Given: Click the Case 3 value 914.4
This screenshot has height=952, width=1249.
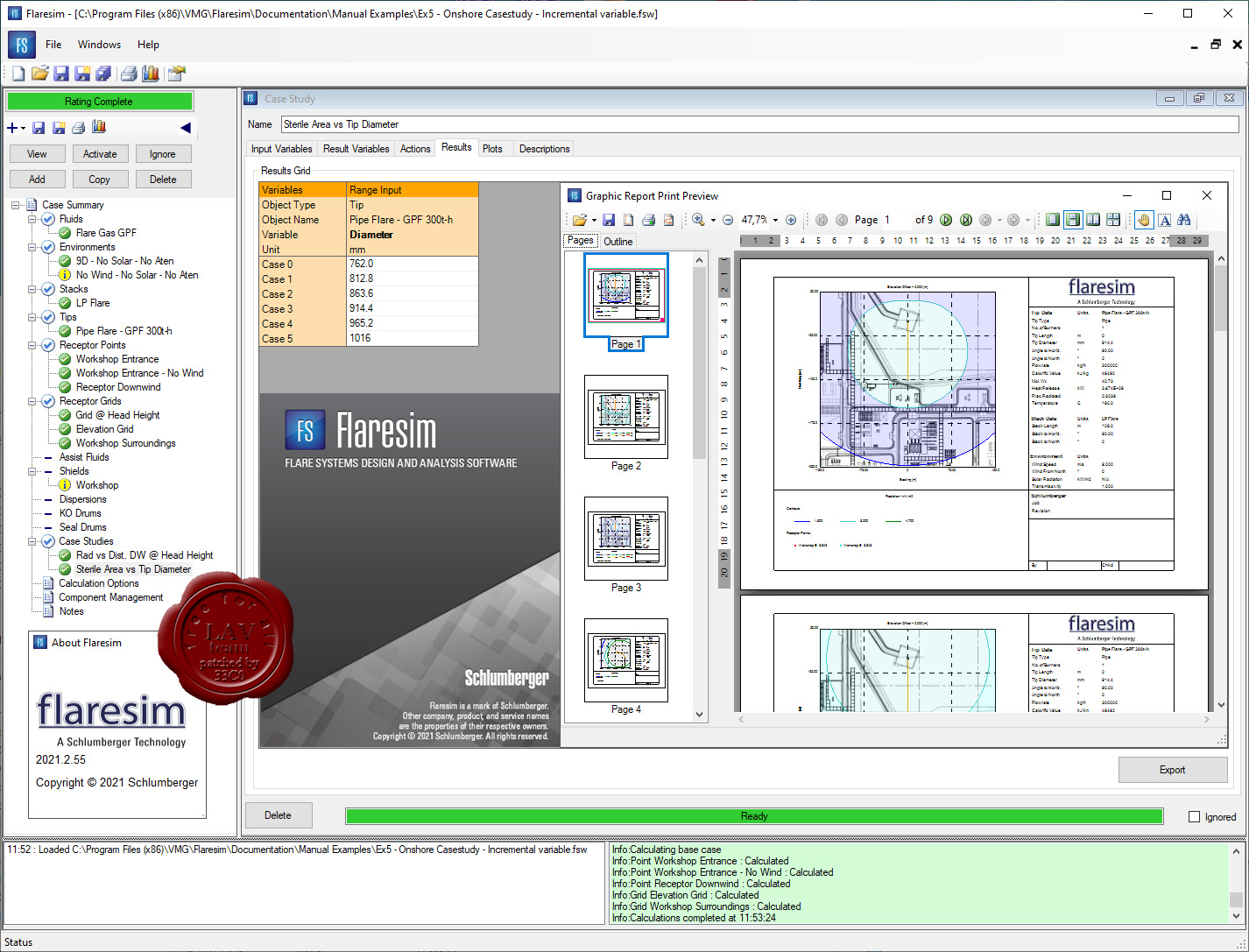Looking at the screenshot, I should pos(412,308).
